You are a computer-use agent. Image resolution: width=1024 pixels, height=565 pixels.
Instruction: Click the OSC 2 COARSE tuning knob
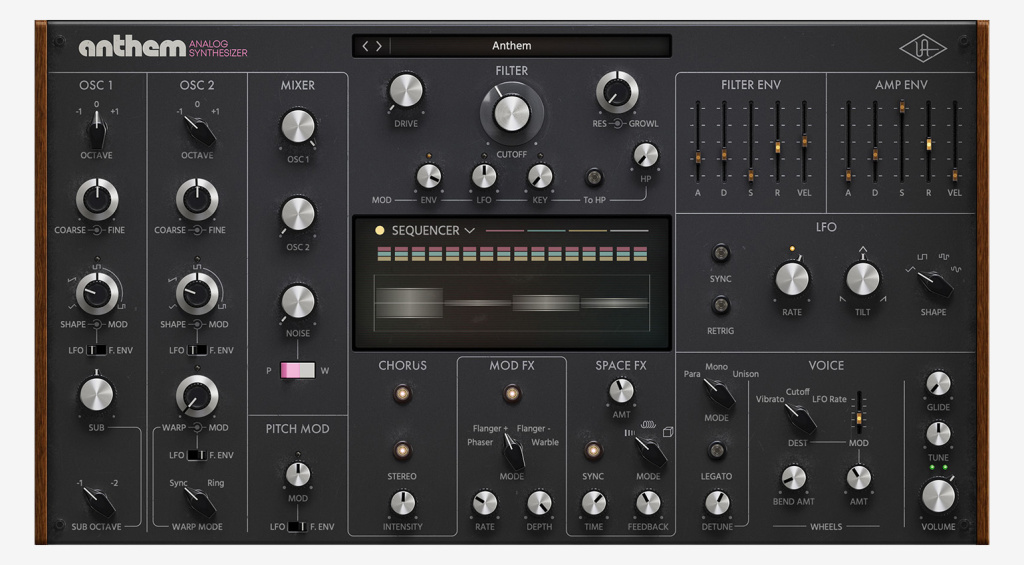coord(197,199)
